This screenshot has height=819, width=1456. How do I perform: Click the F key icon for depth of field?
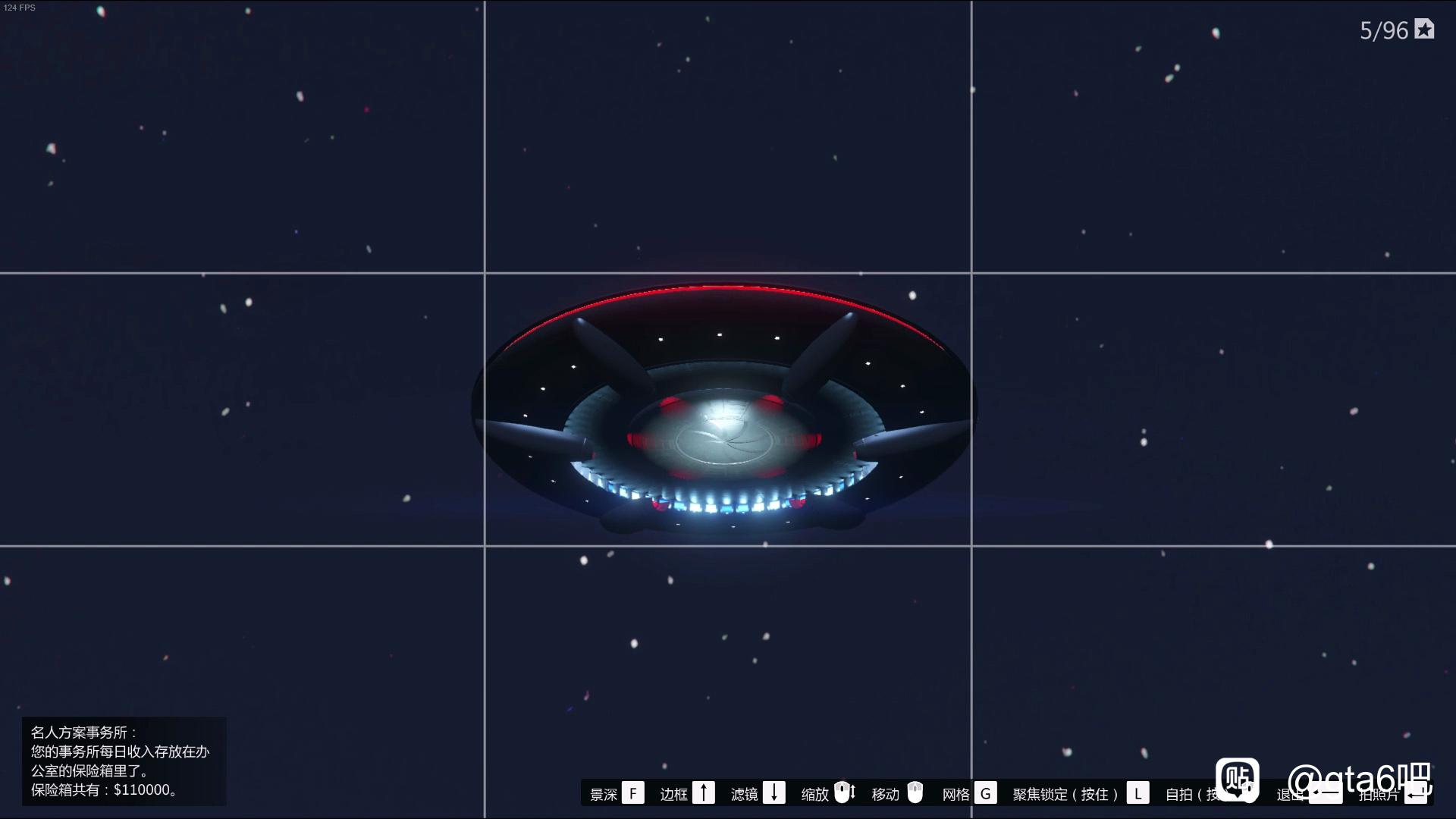coord(632,793)
